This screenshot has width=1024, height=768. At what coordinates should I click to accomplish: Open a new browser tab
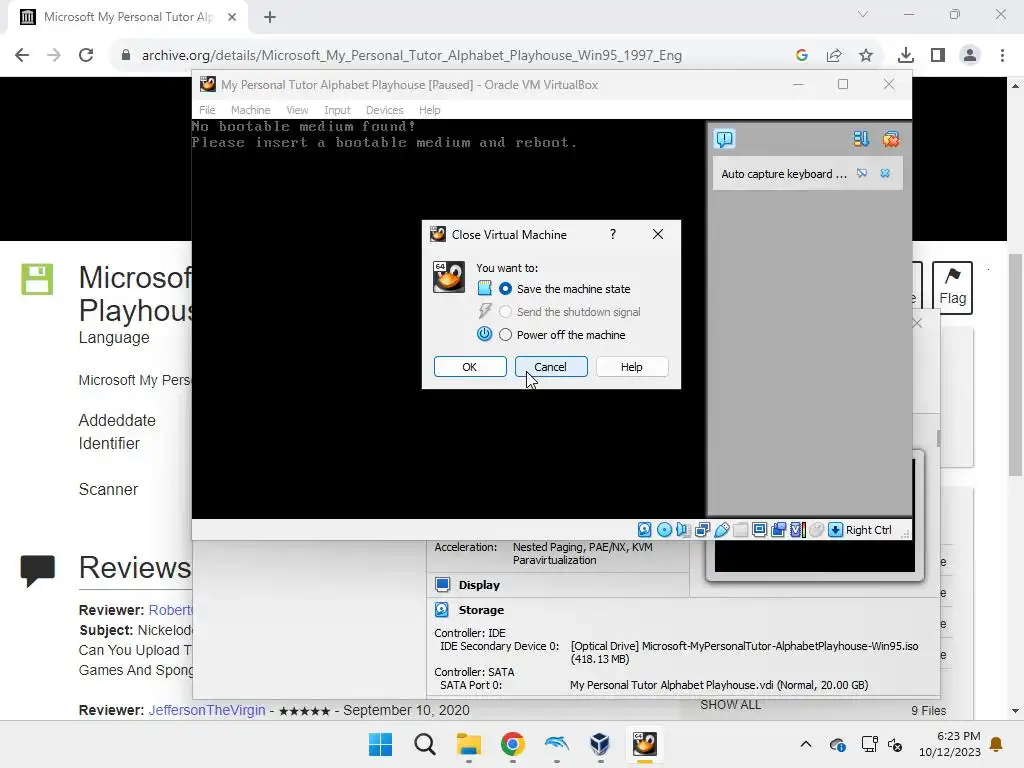(270, 17)
